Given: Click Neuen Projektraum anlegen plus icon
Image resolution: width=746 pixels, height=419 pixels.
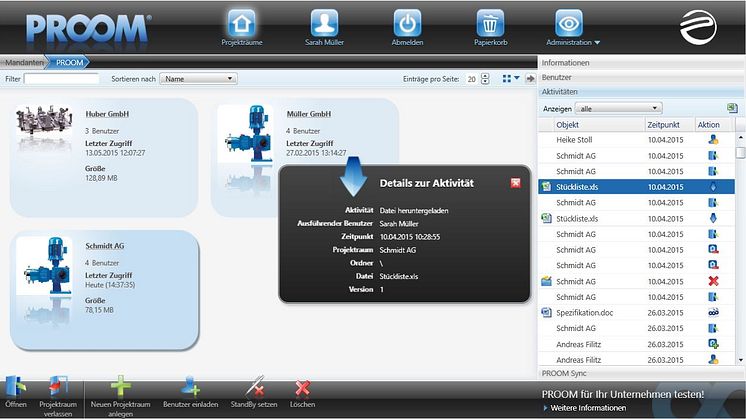Looking at the screenshot, I should [120, 386].
